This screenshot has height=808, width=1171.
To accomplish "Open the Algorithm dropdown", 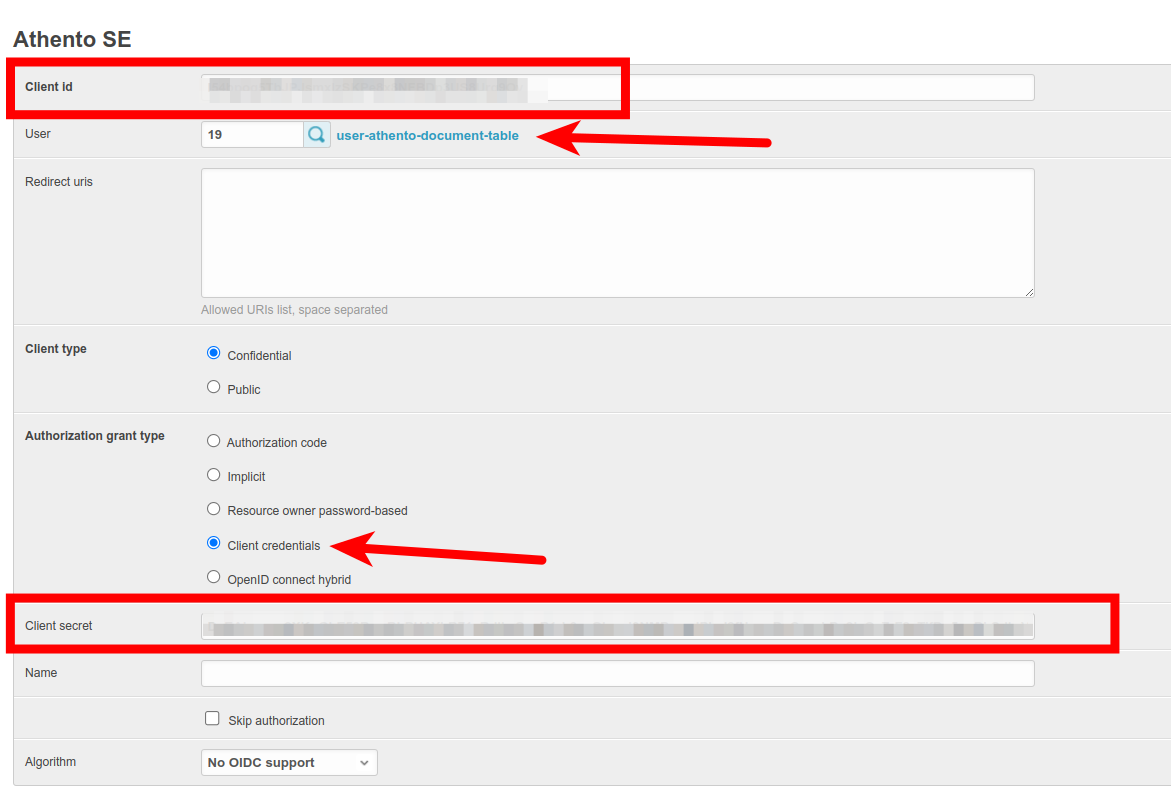I will [x=289, y=763].
